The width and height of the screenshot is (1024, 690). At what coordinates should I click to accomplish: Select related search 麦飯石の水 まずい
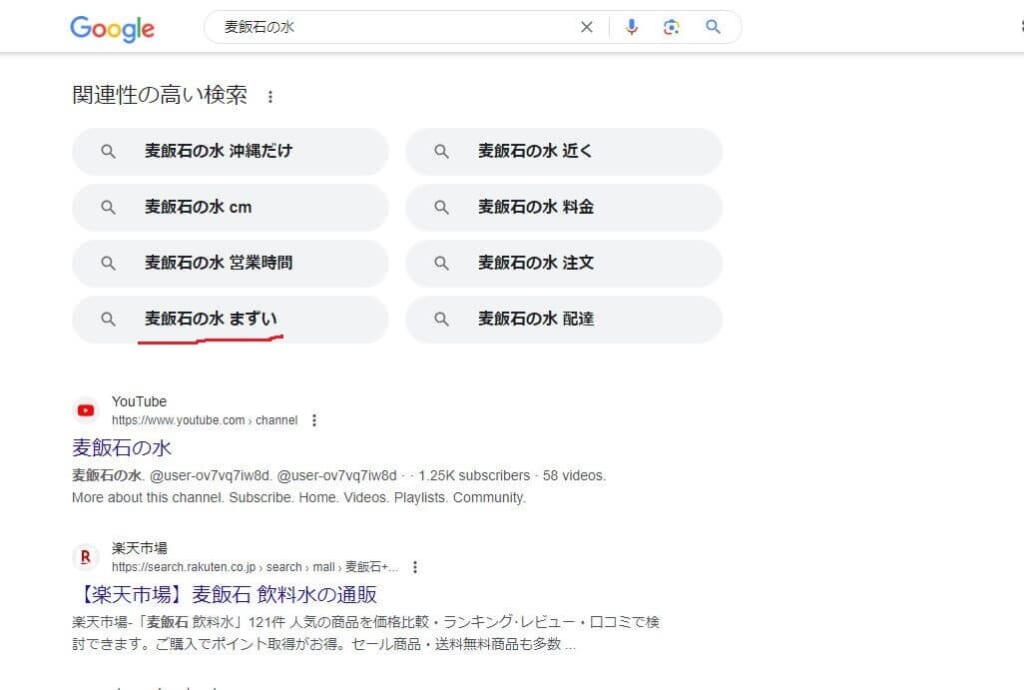(x=230, y=320)
